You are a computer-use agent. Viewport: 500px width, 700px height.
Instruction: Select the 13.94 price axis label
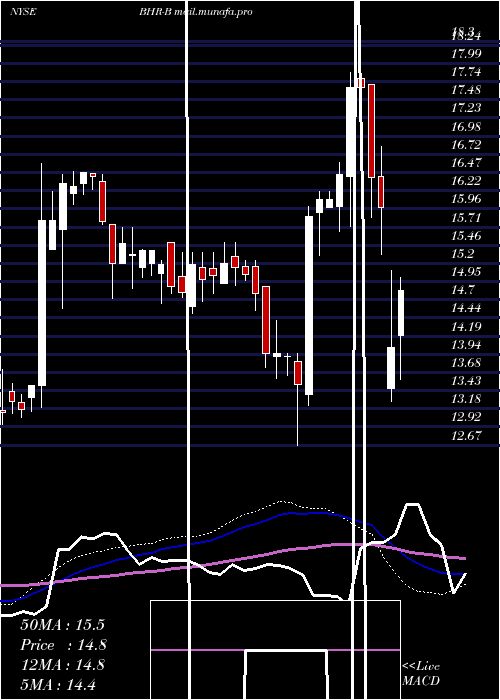coord(466,345)
